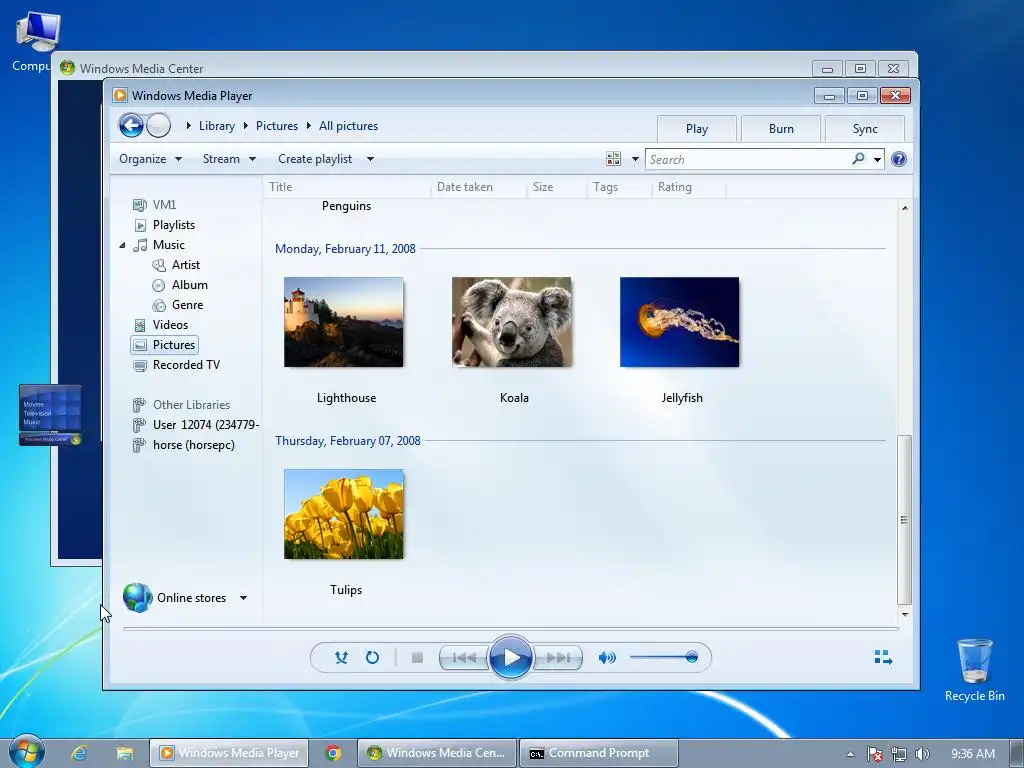Viewport: 1024px width, 768px height.
Task: Sort by Title column header
Action: pos(347,187)
